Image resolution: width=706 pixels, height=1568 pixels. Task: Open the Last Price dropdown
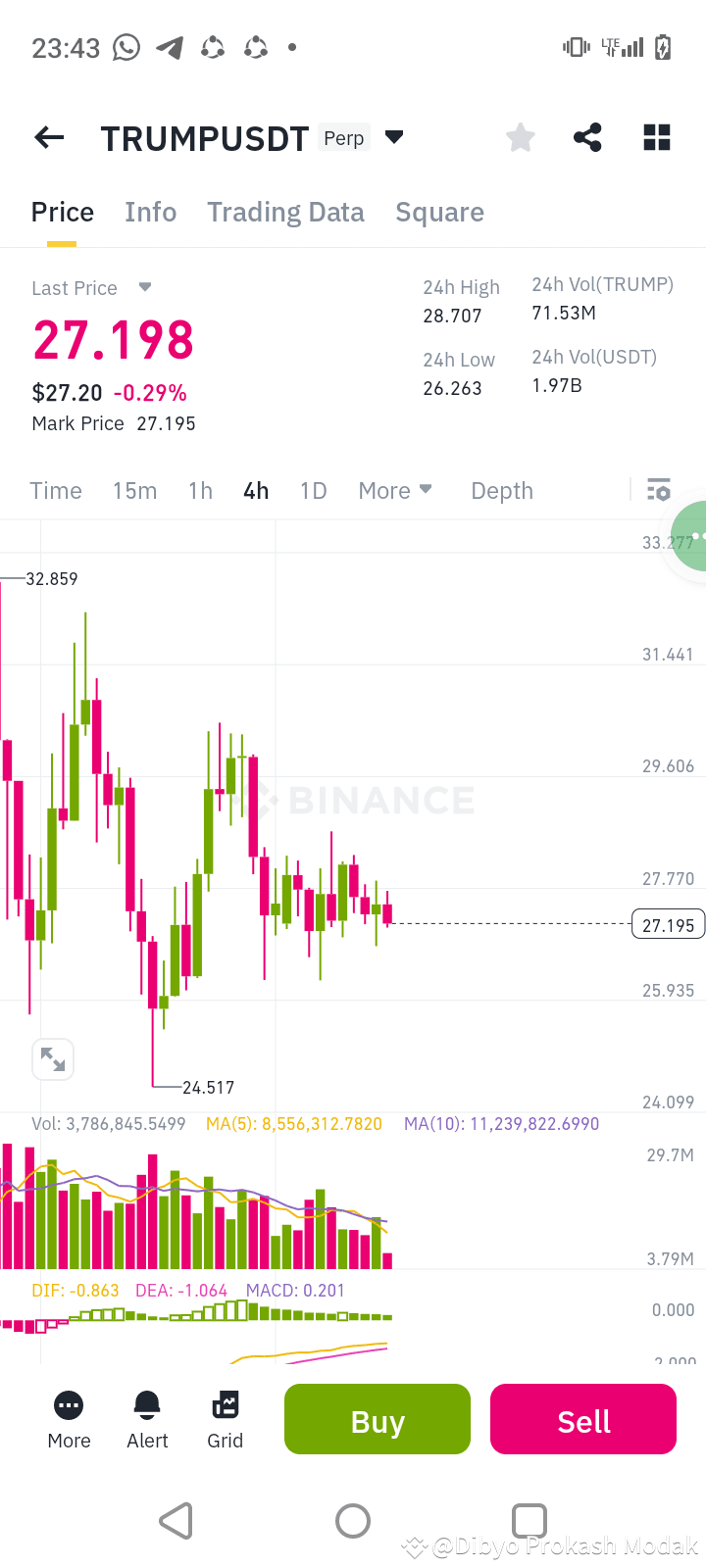click(143, 287)
